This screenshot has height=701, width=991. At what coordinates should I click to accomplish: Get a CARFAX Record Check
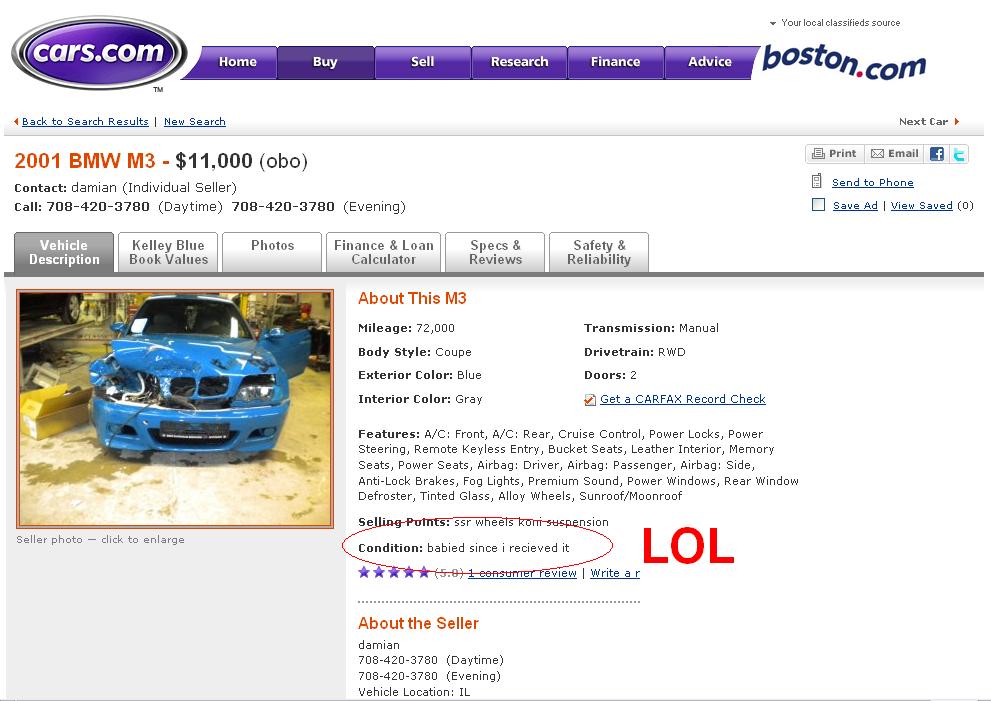pyautogui.click(x=683, y=399)
